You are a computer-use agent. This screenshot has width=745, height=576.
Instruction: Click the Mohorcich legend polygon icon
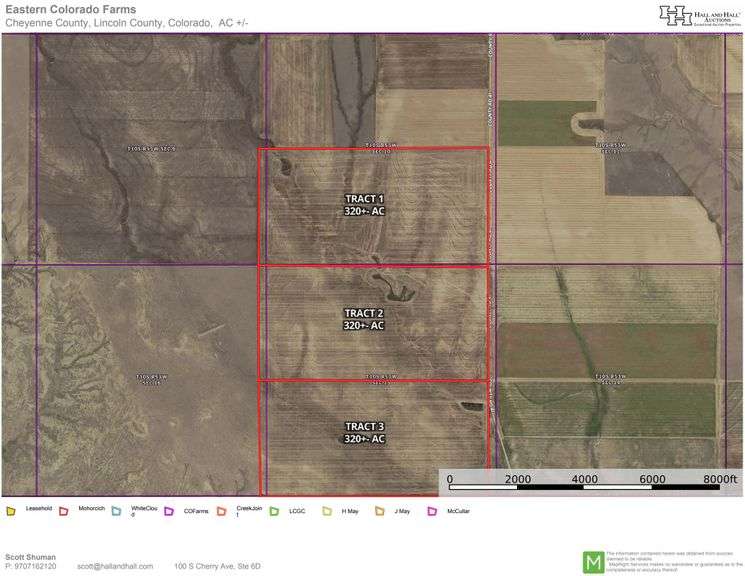[x=64, y=511]
